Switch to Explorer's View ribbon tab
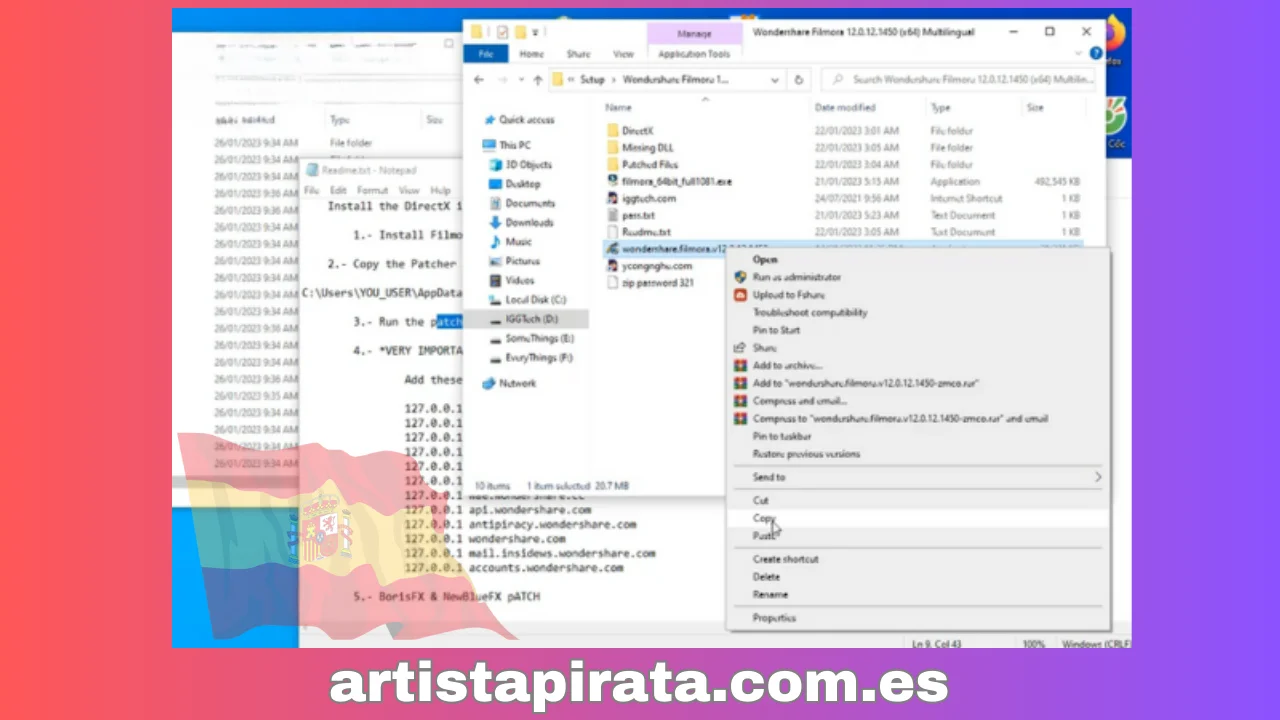The height and width of the screenshot is (720, 1280). click(x=624, y=54)
